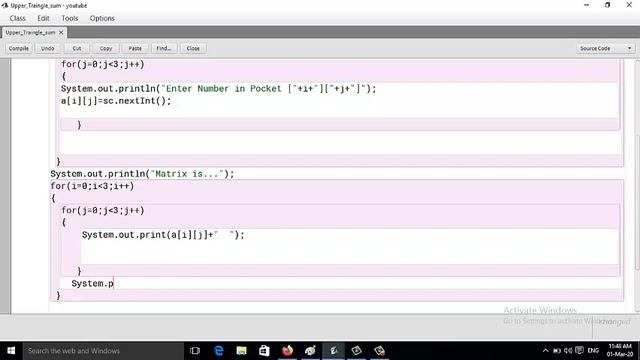Click the BlueJ window title icon
Screen dimensions: 640x360
pyautogui.click(x=4, y=5)
